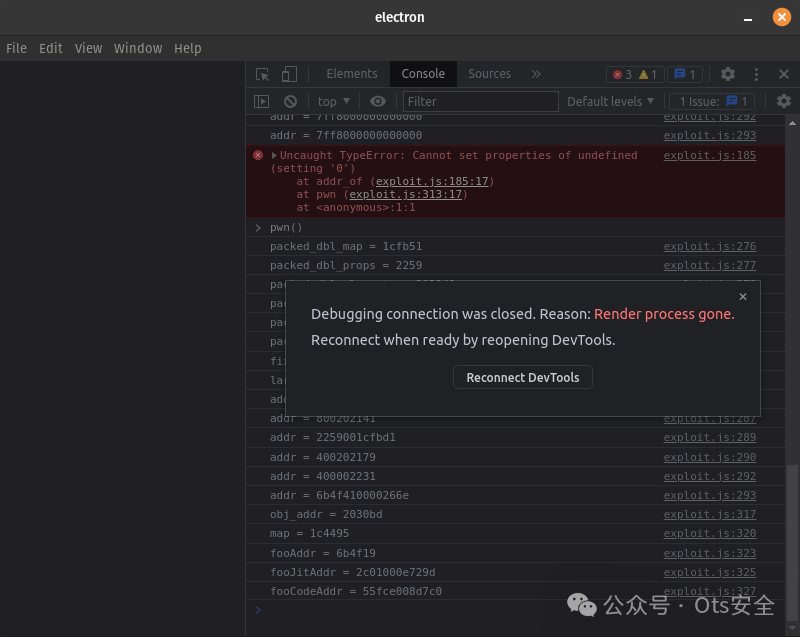Open exploit.js:313:17 link in stack trace
Image resolution: width=800 pixels, height=637 pixels.
(x=406, y=194)
